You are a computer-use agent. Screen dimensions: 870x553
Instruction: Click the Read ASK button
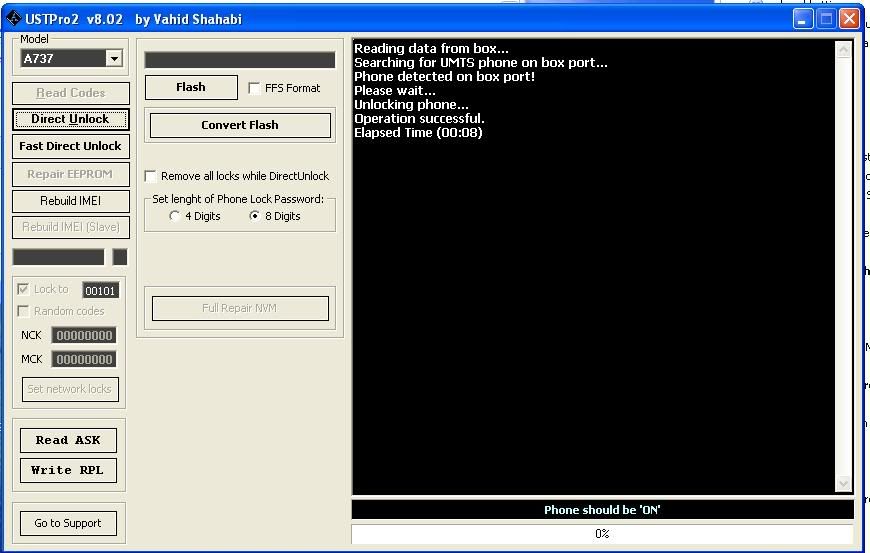pos(68,440)
